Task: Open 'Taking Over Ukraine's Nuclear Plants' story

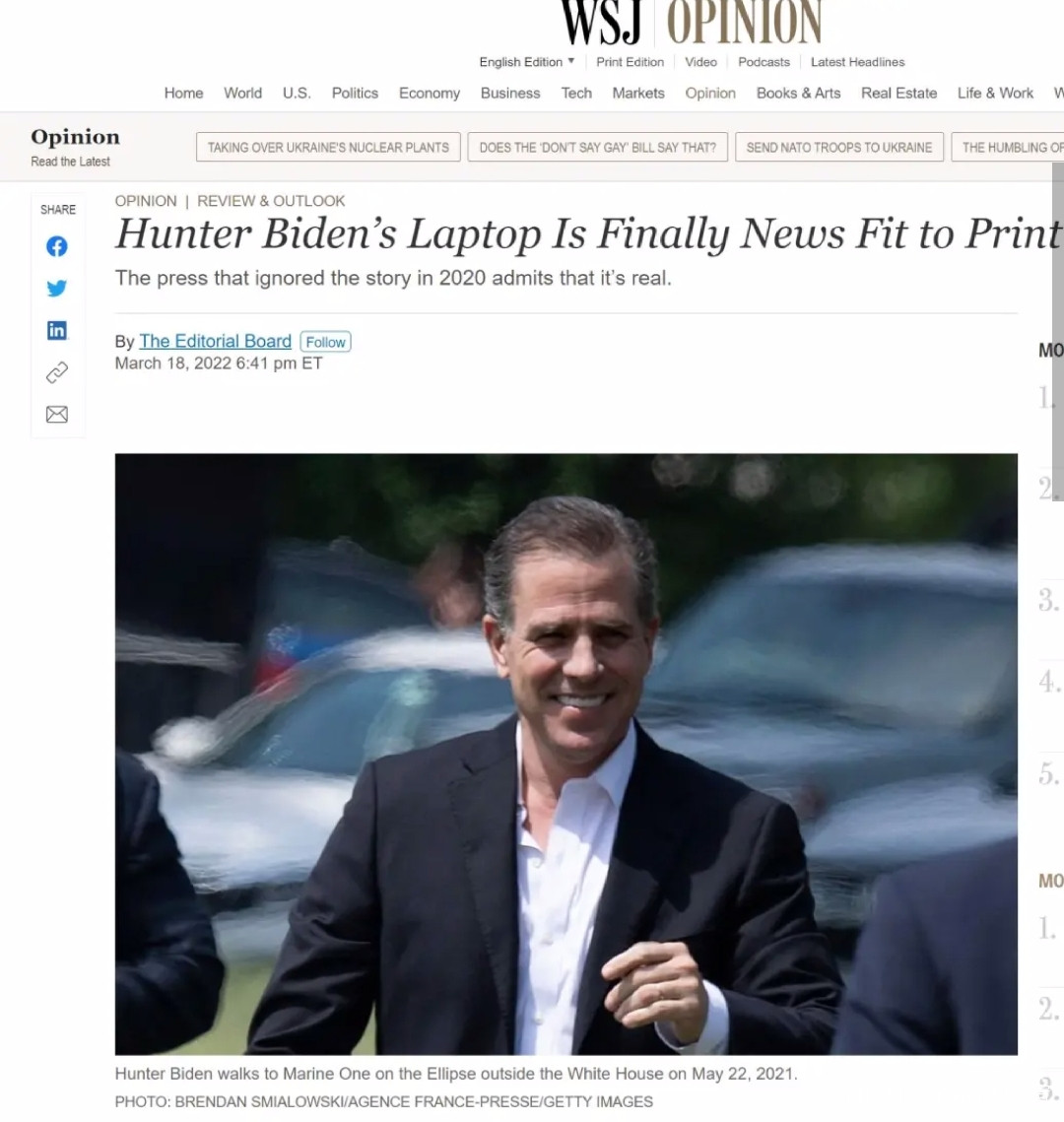Action: pyautogui.click(x=328, y=147)
